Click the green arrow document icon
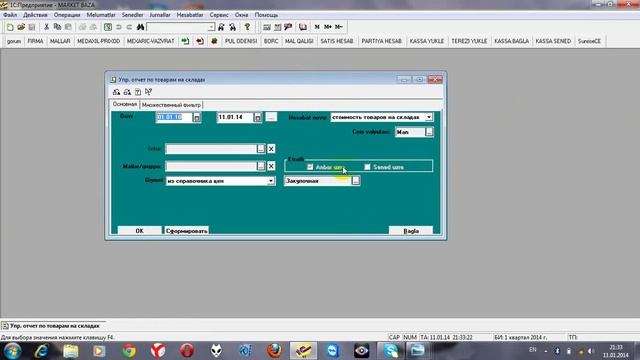The image size is (640, 360). [x=185, y=41]
